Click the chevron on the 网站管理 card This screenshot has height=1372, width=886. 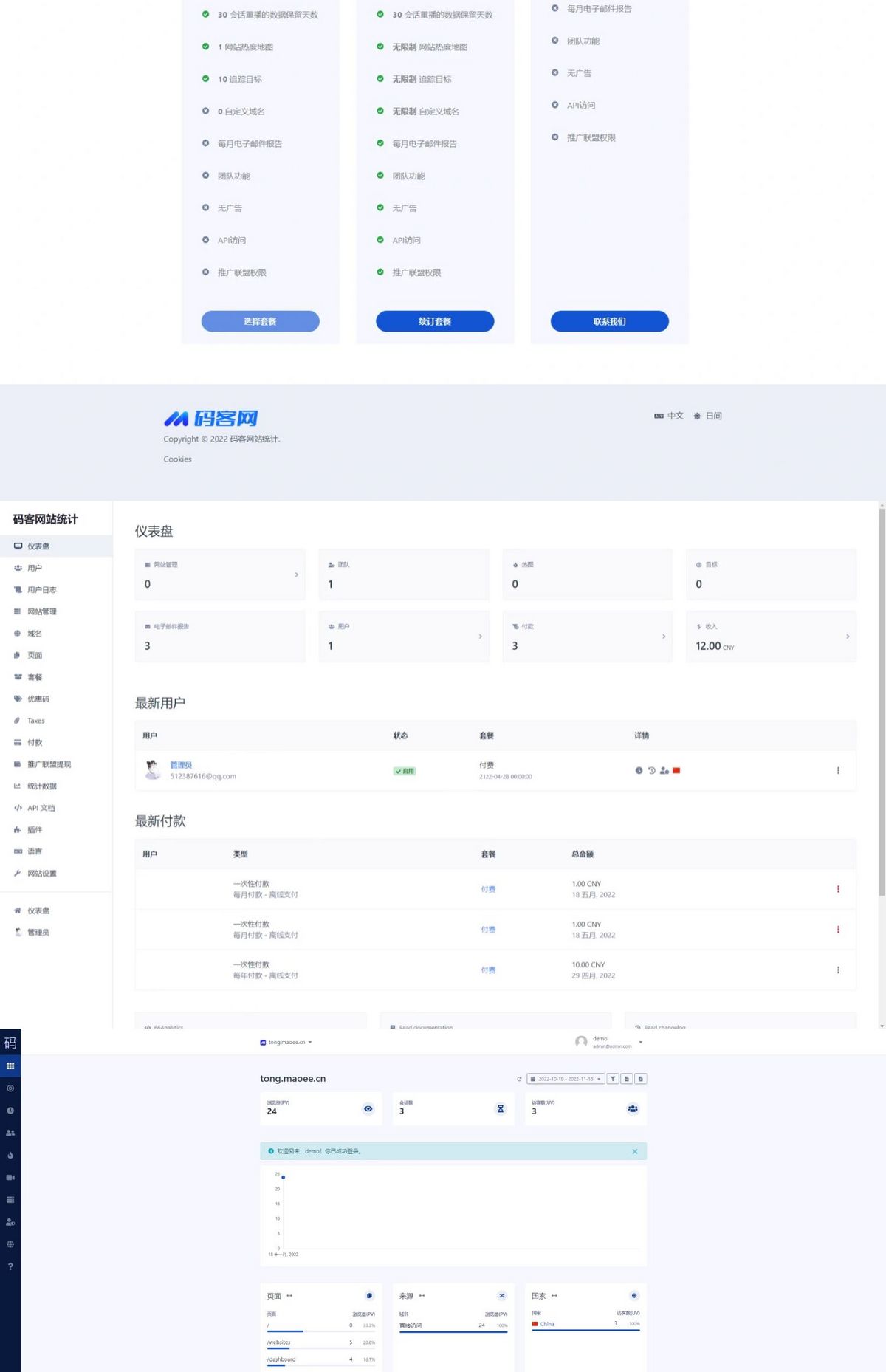[x=297, y=574]
